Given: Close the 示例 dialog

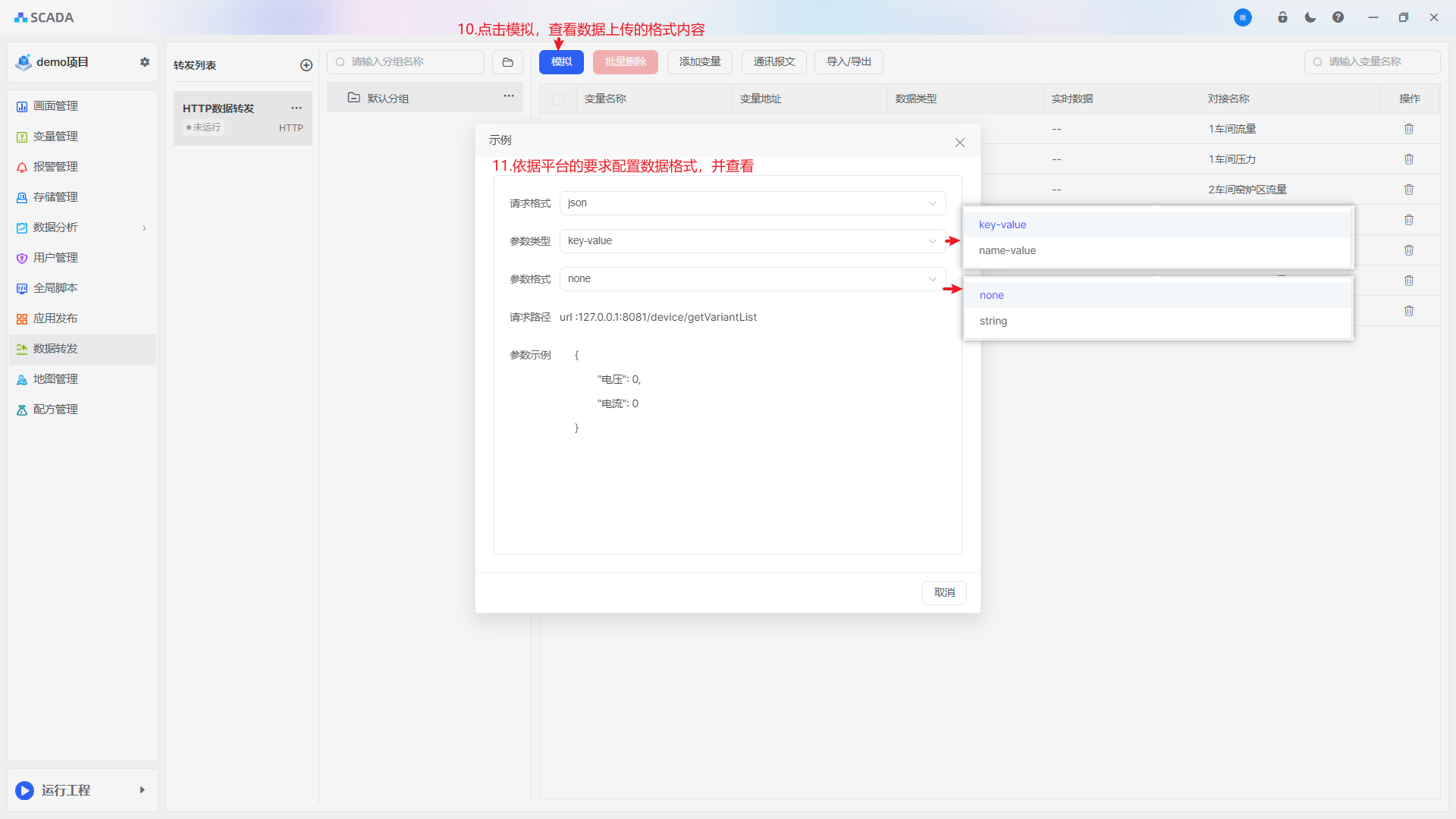Looking at the screenshot, I should (959, 143).
